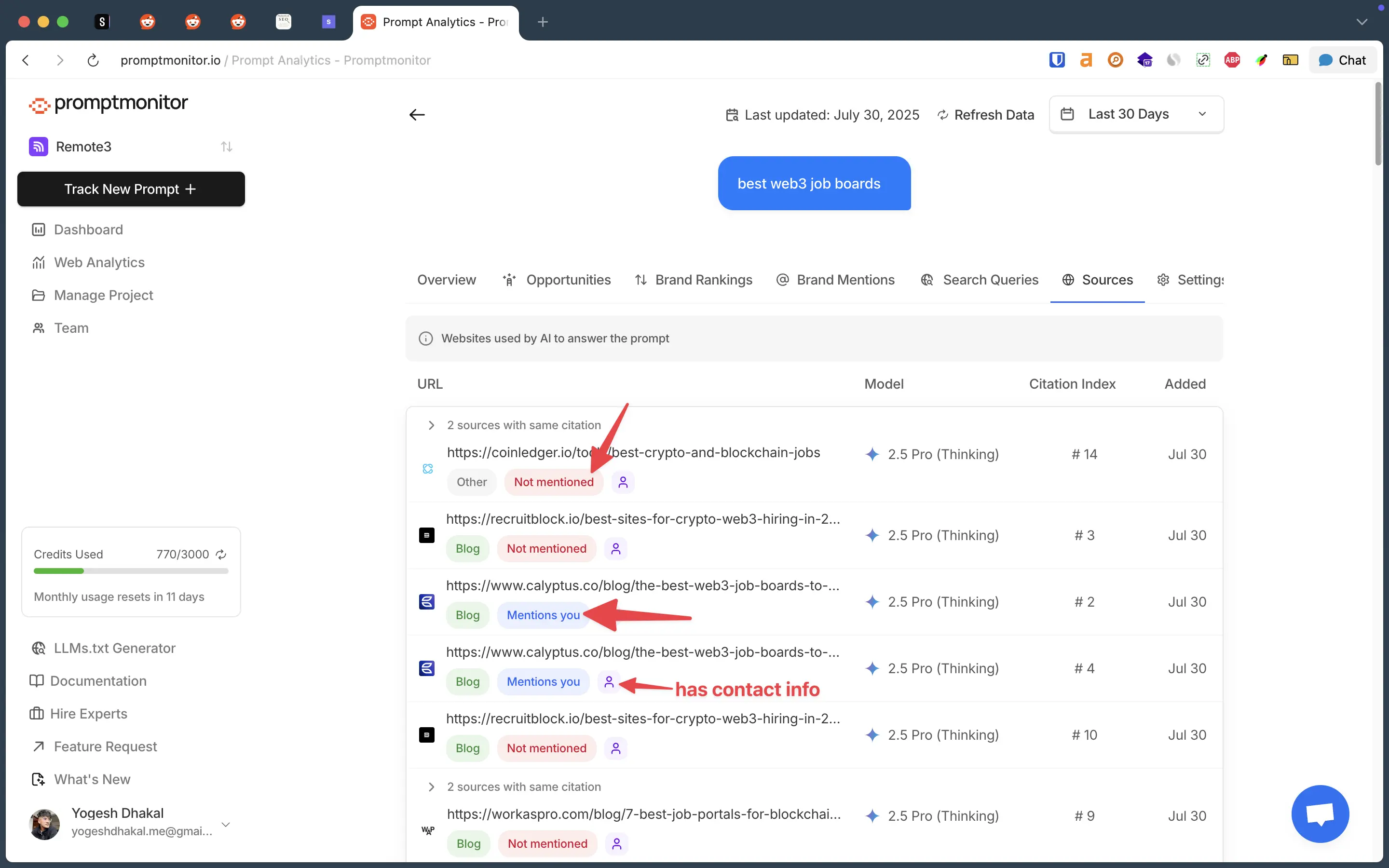Screen dimensions: 1389x868
Task: Open a new browser tab
Action: (x=543, y=22)
